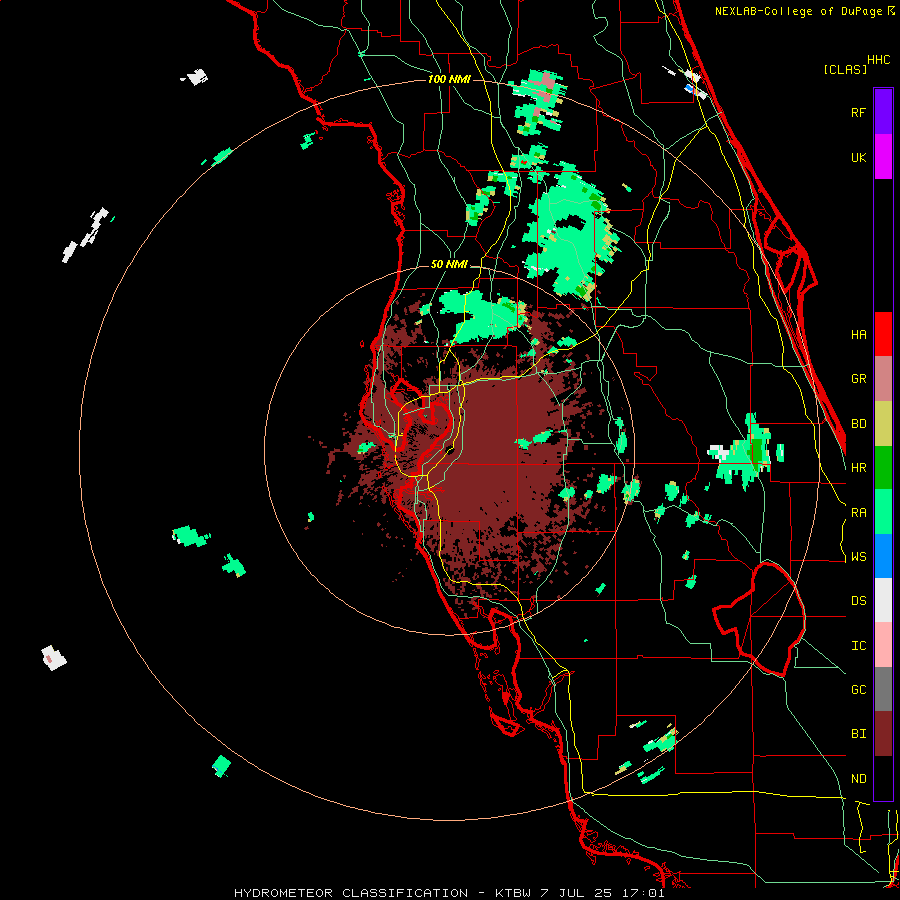The image size is (900, 900).
Task: Click the 50 NMI range ring label
Action: coord(449,265)
